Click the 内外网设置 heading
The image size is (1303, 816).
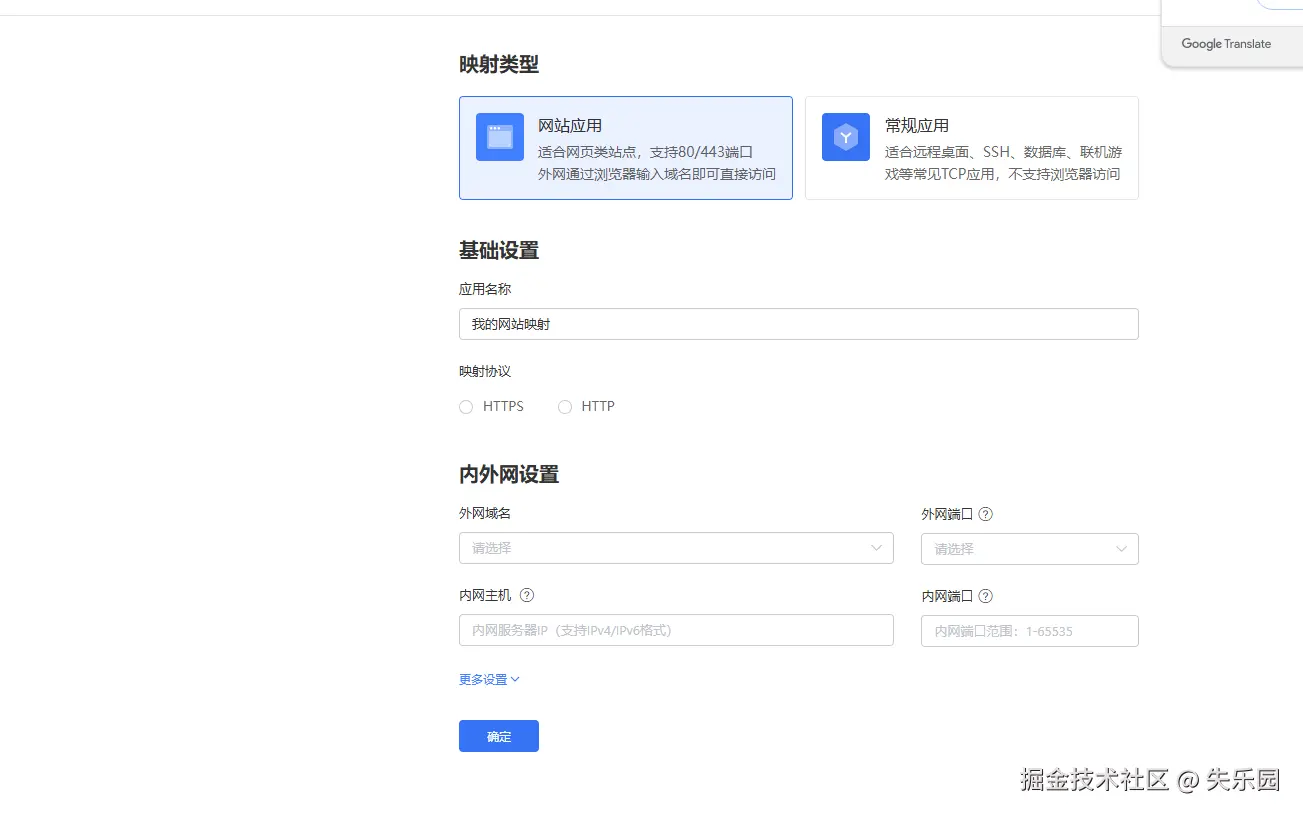click(509, 475)
